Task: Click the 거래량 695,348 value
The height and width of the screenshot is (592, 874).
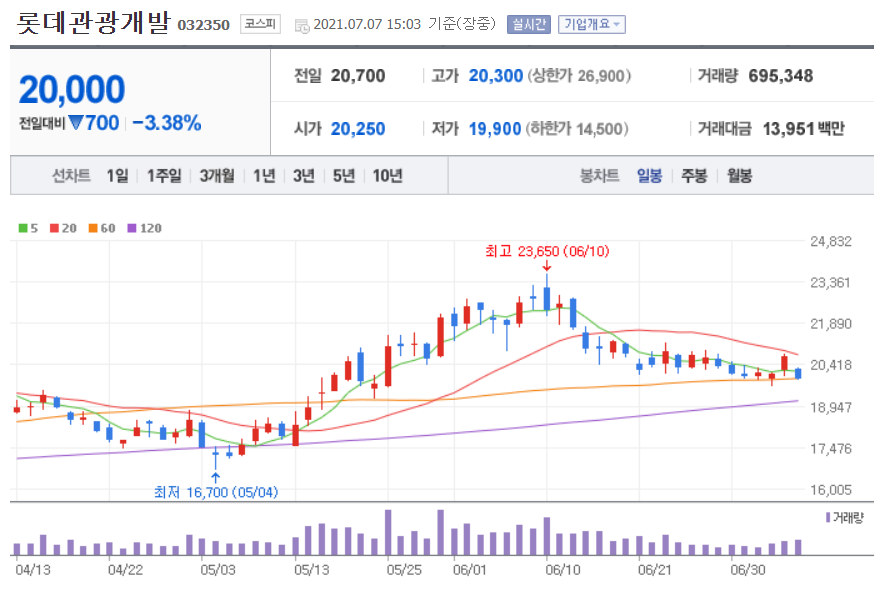Action: coord(780,76)
